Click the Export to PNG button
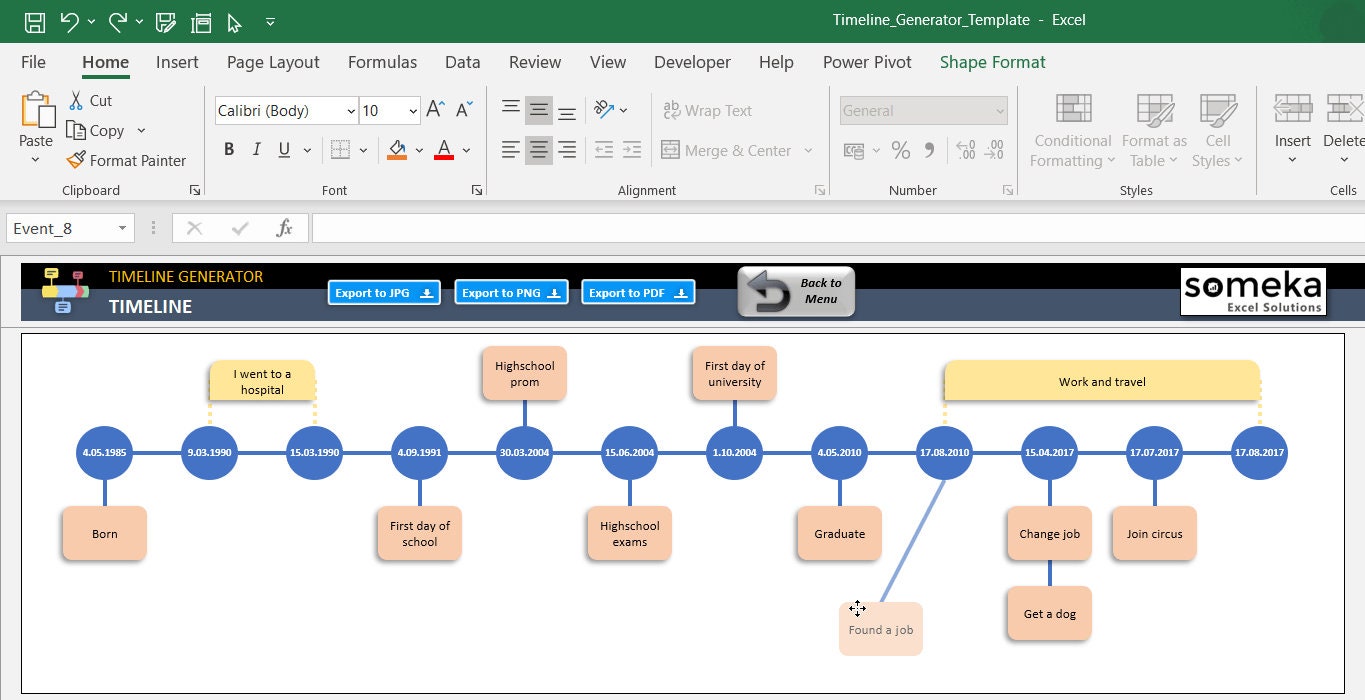Image resolution: width=1365 pixels, height=700 pixels. click(x=511, y=293)
